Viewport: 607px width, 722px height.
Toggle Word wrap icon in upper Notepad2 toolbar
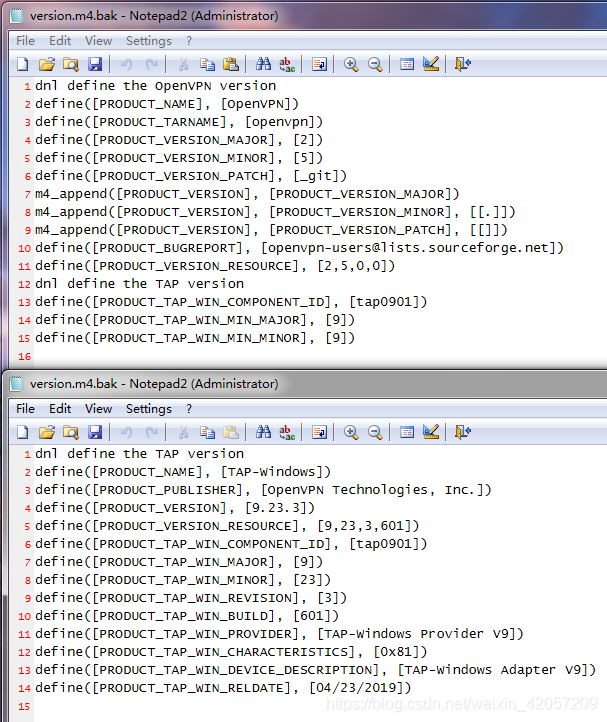tap(319, 64)
